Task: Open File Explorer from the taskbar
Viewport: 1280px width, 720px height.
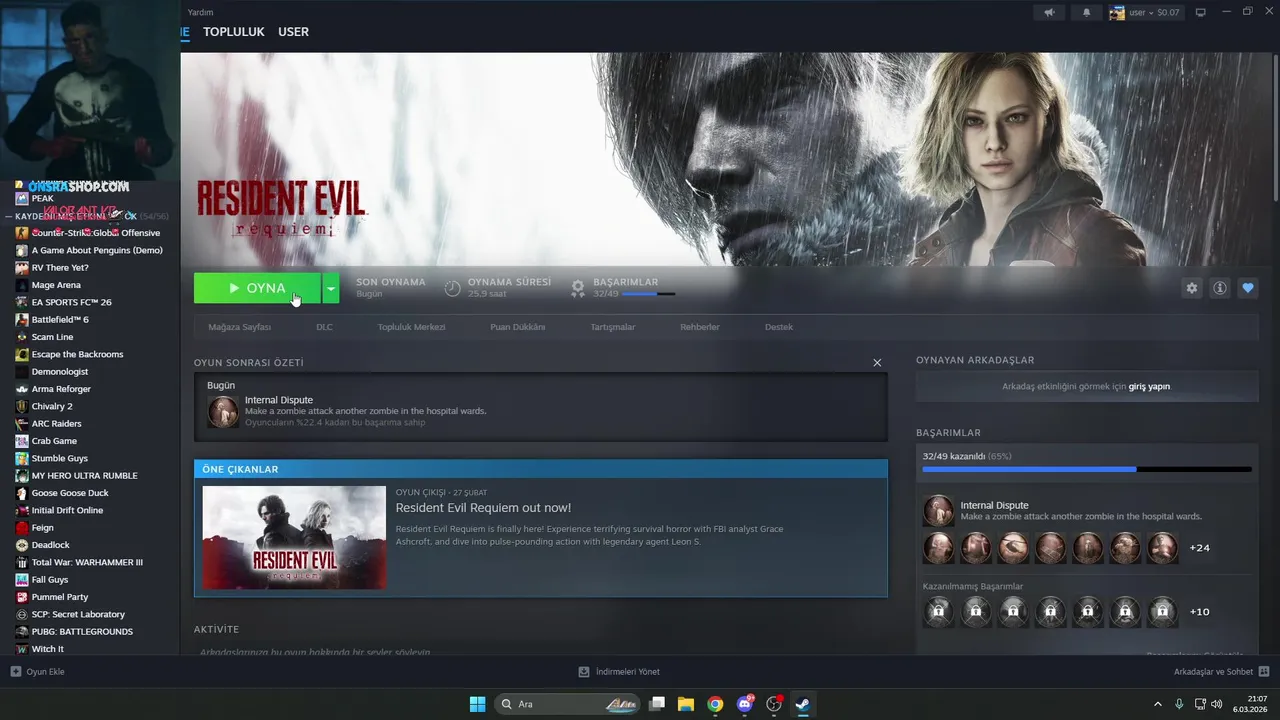Action: [x=686, y=704]
